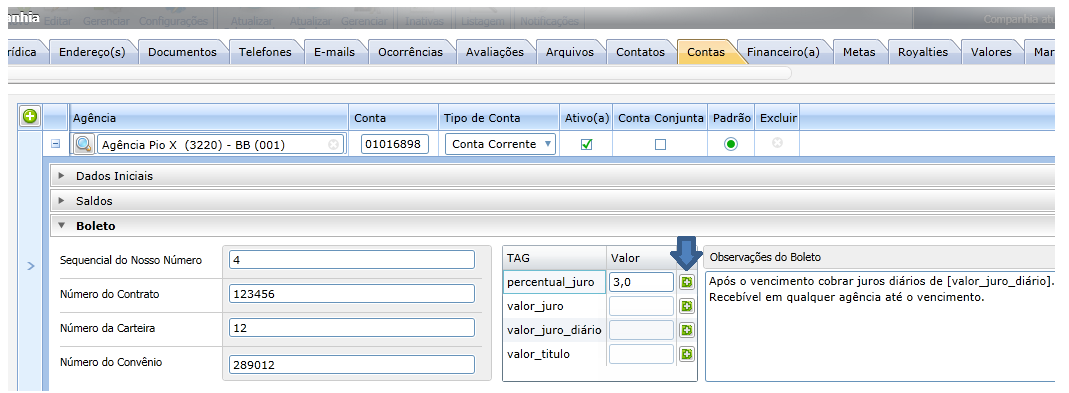Viewport: 1069px width, 393px height.
Task: Open the Telefones tab
Action: (x=265, y=52)
